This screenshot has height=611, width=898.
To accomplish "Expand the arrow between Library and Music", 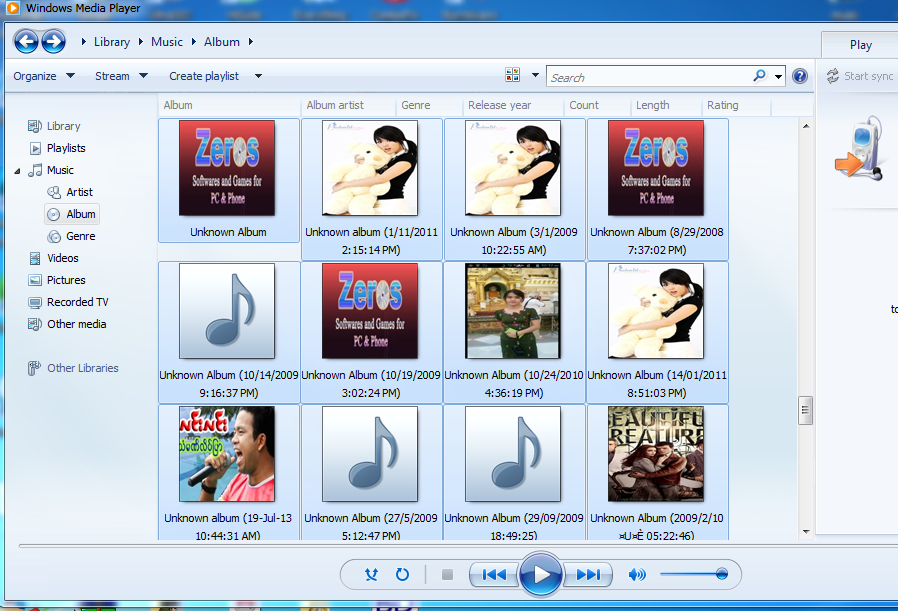I will 140,41.
